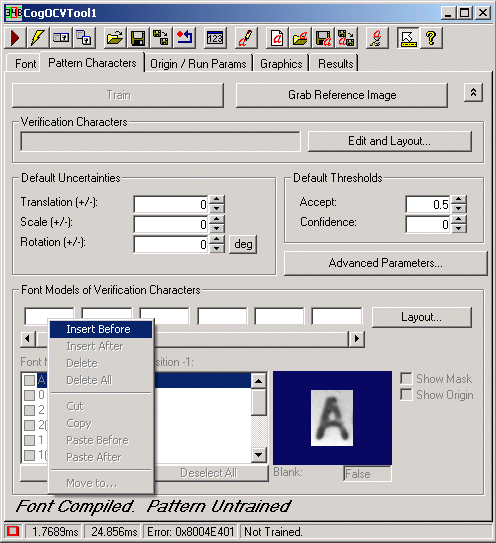Check the box for font model A
496x543 pixels.
(29, 380)
